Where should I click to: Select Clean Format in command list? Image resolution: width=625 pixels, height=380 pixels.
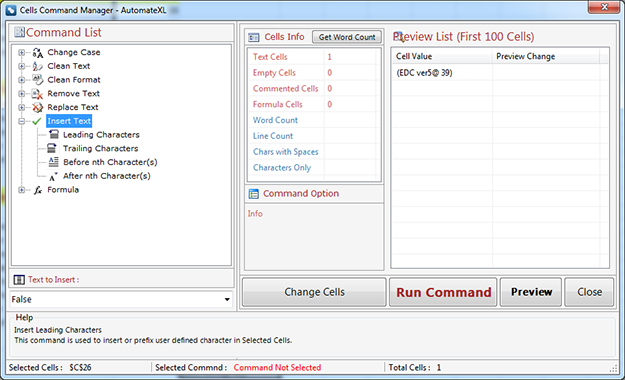coord(74,80)
